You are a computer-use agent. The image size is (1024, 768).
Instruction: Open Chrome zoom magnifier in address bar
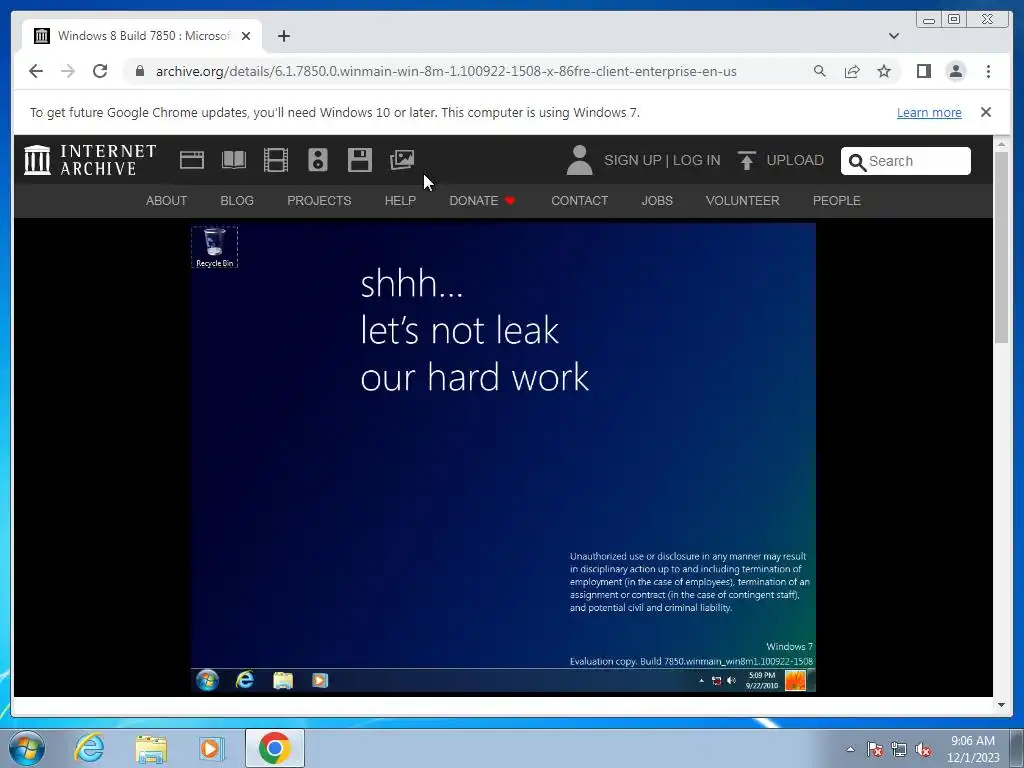(x=820, y=71)
